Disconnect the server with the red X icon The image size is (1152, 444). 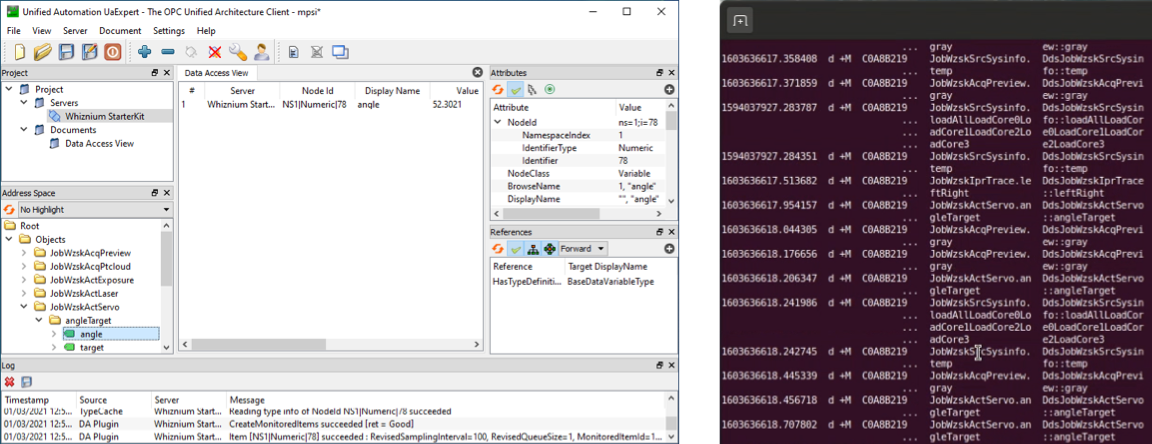(x=215, y=52)
